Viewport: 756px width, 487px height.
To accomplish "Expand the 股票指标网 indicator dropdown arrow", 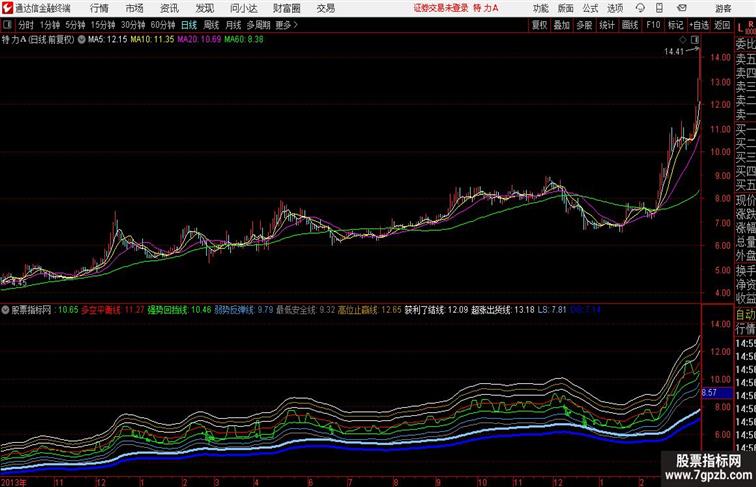I will [x=5, y=310].
